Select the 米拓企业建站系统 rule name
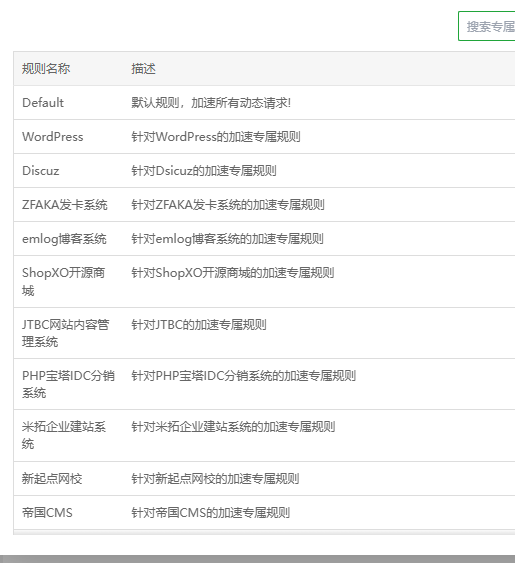The image size is (515, 563). pyautogui.click(x=64, y=435)
